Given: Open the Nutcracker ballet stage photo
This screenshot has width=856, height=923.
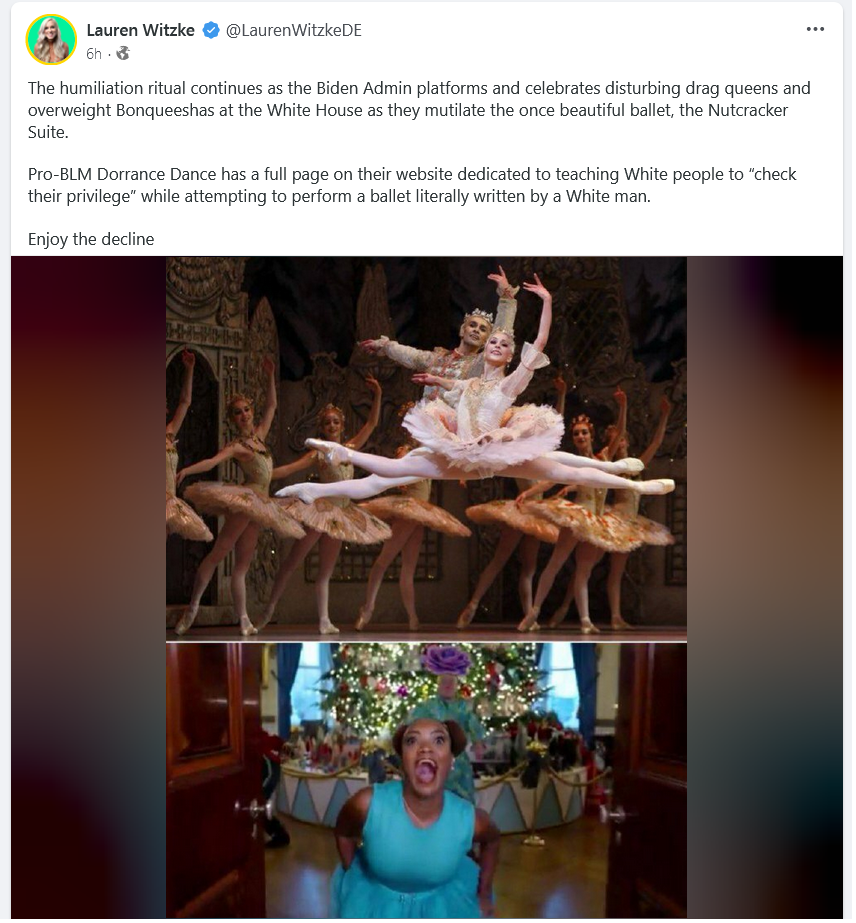Looking at the screenshot, I should pos(427,450).
